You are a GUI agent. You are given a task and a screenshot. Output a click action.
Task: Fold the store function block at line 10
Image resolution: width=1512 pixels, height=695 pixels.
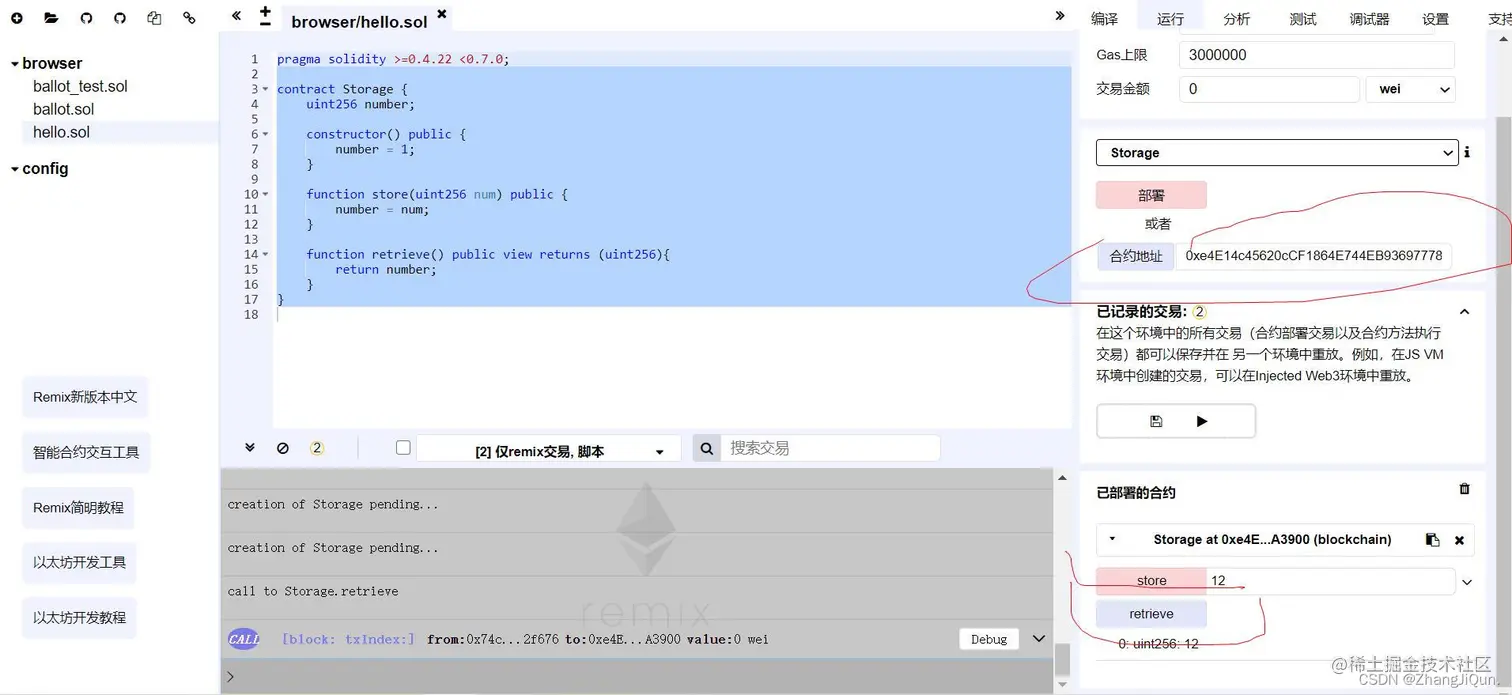pos(266,194)
